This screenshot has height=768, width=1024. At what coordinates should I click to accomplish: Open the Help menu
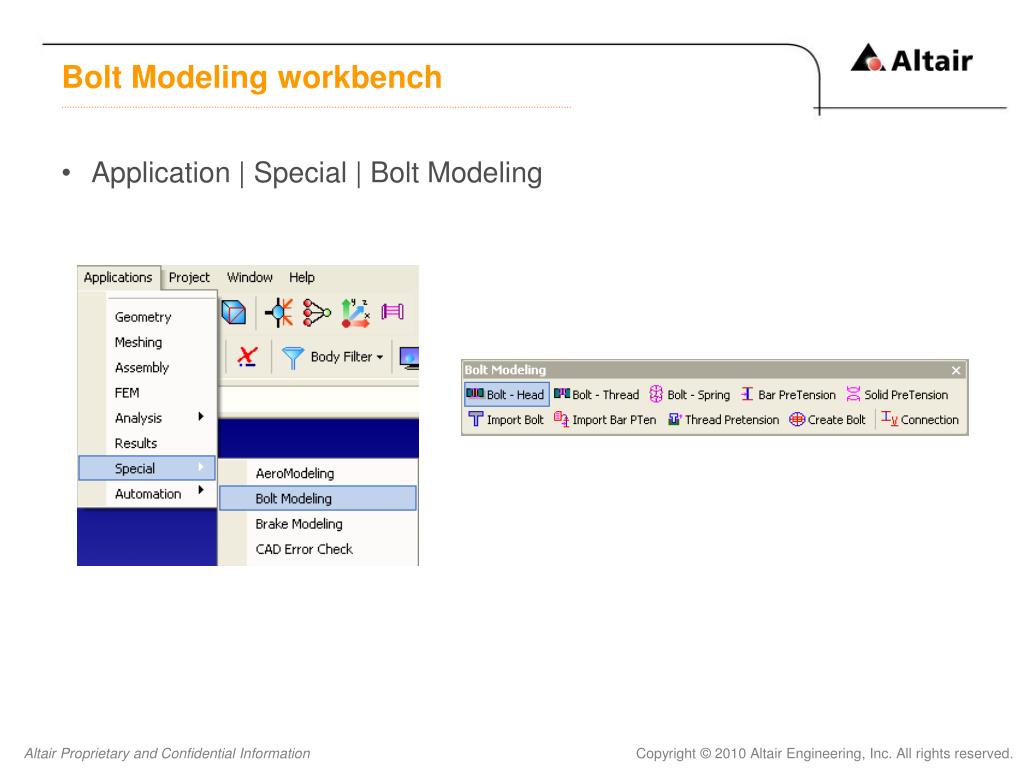[x=302, y=278]
